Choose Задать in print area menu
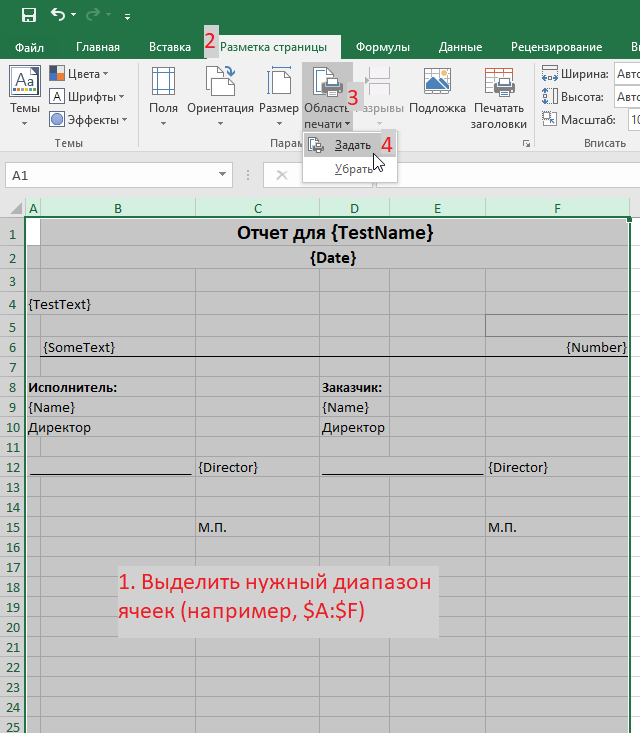The image size is (640, 733). (x=350, y=145)
